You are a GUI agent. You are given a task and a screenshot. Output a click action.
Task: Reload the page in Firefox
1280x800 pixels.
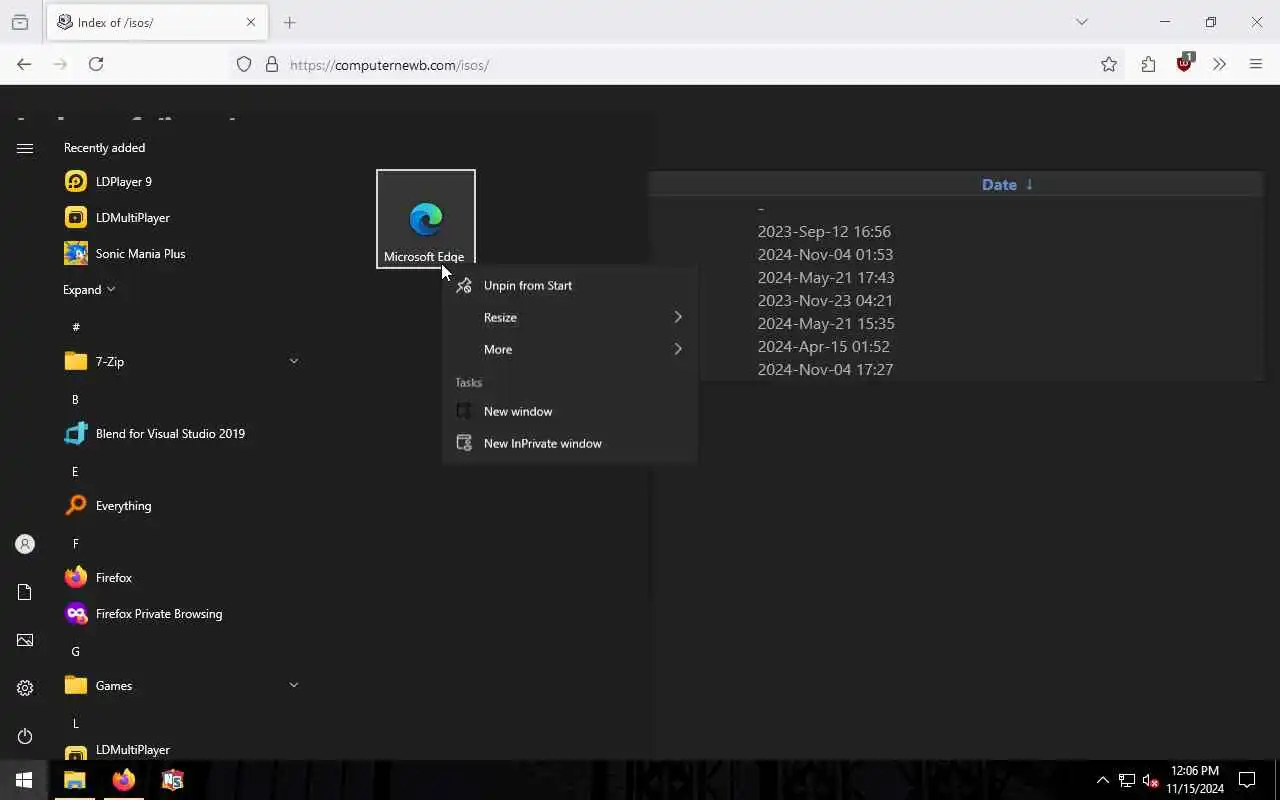[96, 64]
